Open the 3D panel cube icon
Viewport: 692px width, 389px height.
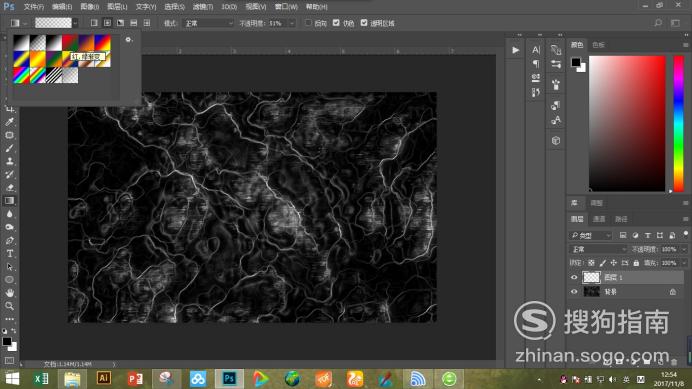coord(556,140)
